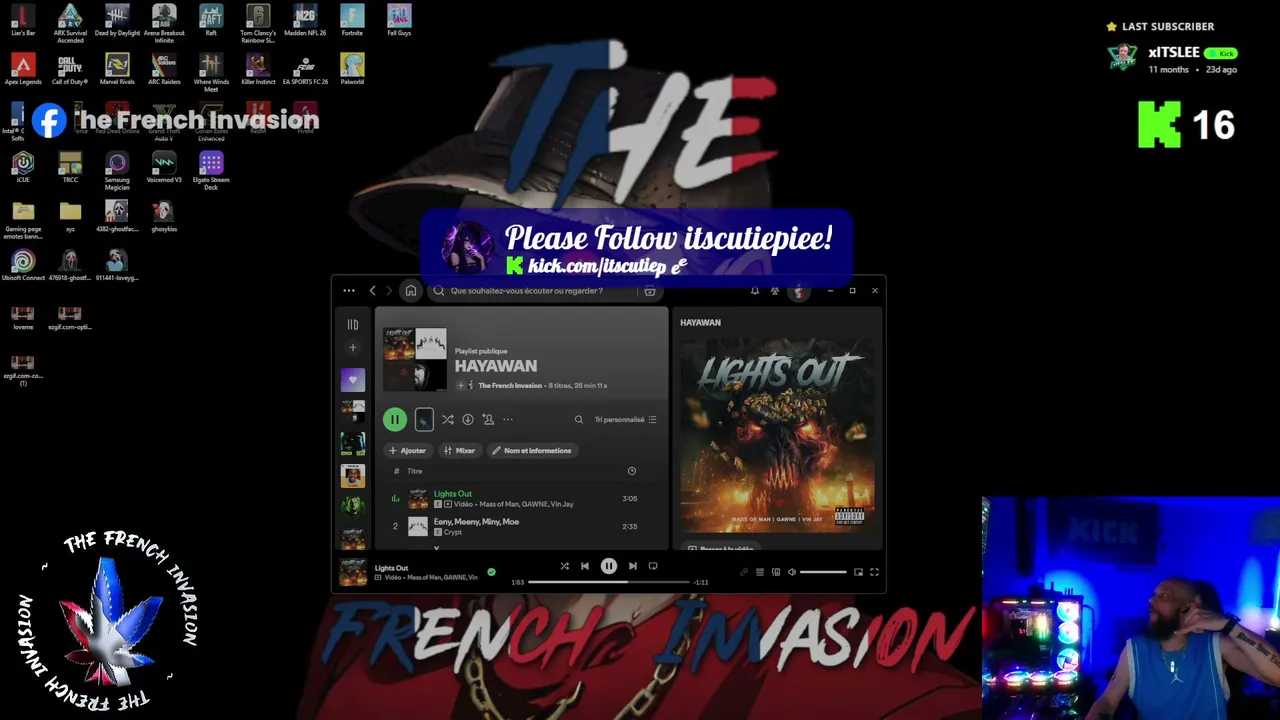Open friend activity icon in Spotify
1280x720 pixels.
(775, 291)
